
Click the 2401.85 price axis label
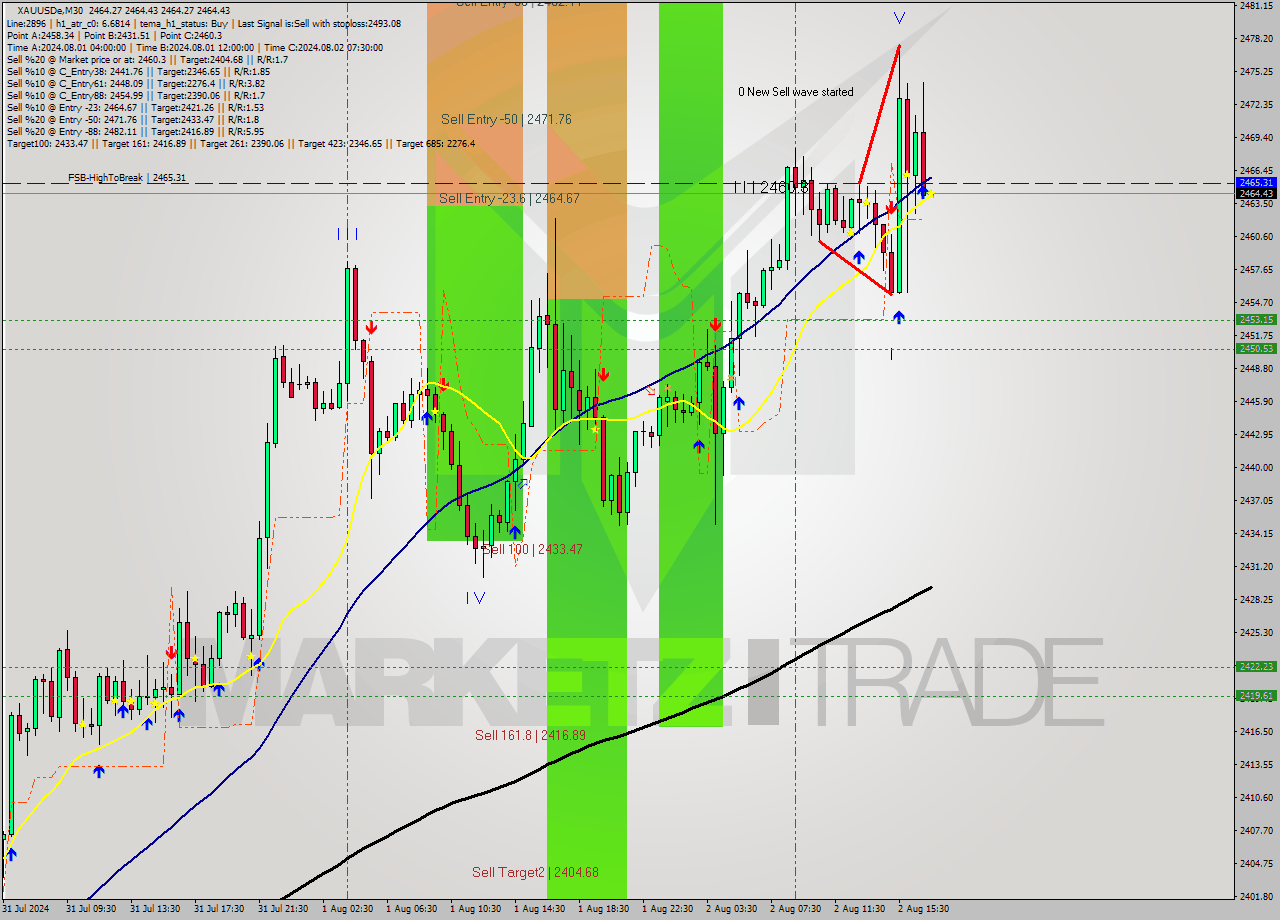coord(1256,896)
